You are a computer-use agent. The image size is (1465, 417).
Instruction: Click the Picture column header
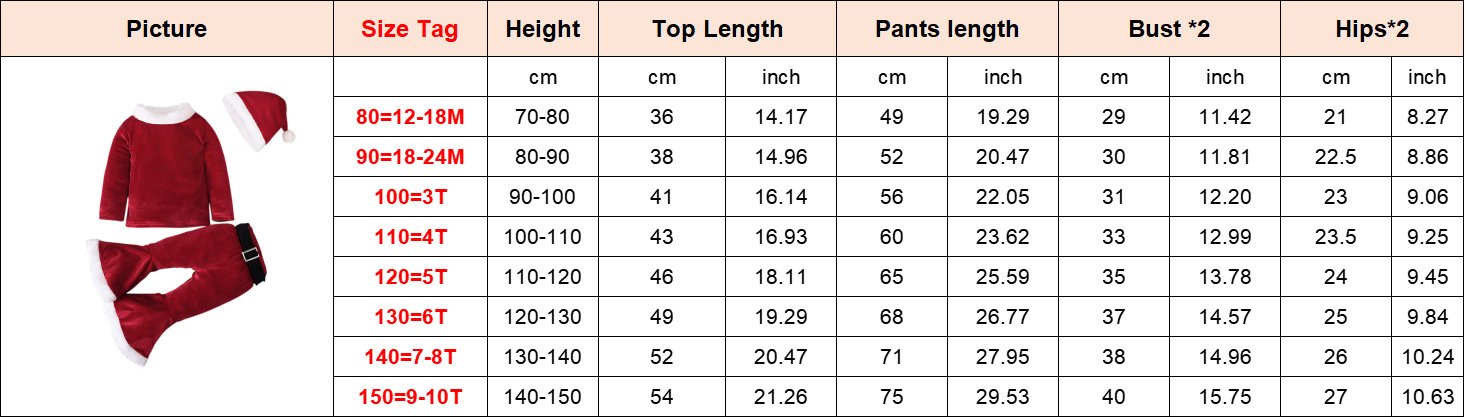pyautogui.click(x=166, y=29)
